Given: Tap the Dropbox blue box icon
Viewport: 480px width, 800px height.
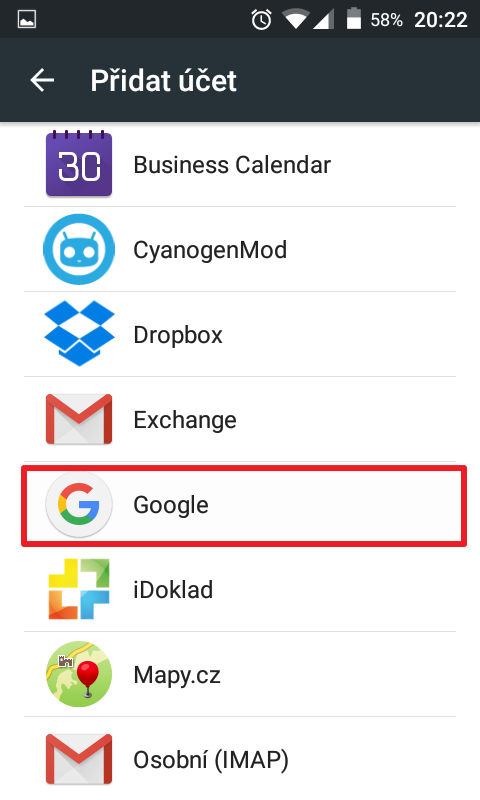Looking at the screenshot, I should [x=79, y=334].
